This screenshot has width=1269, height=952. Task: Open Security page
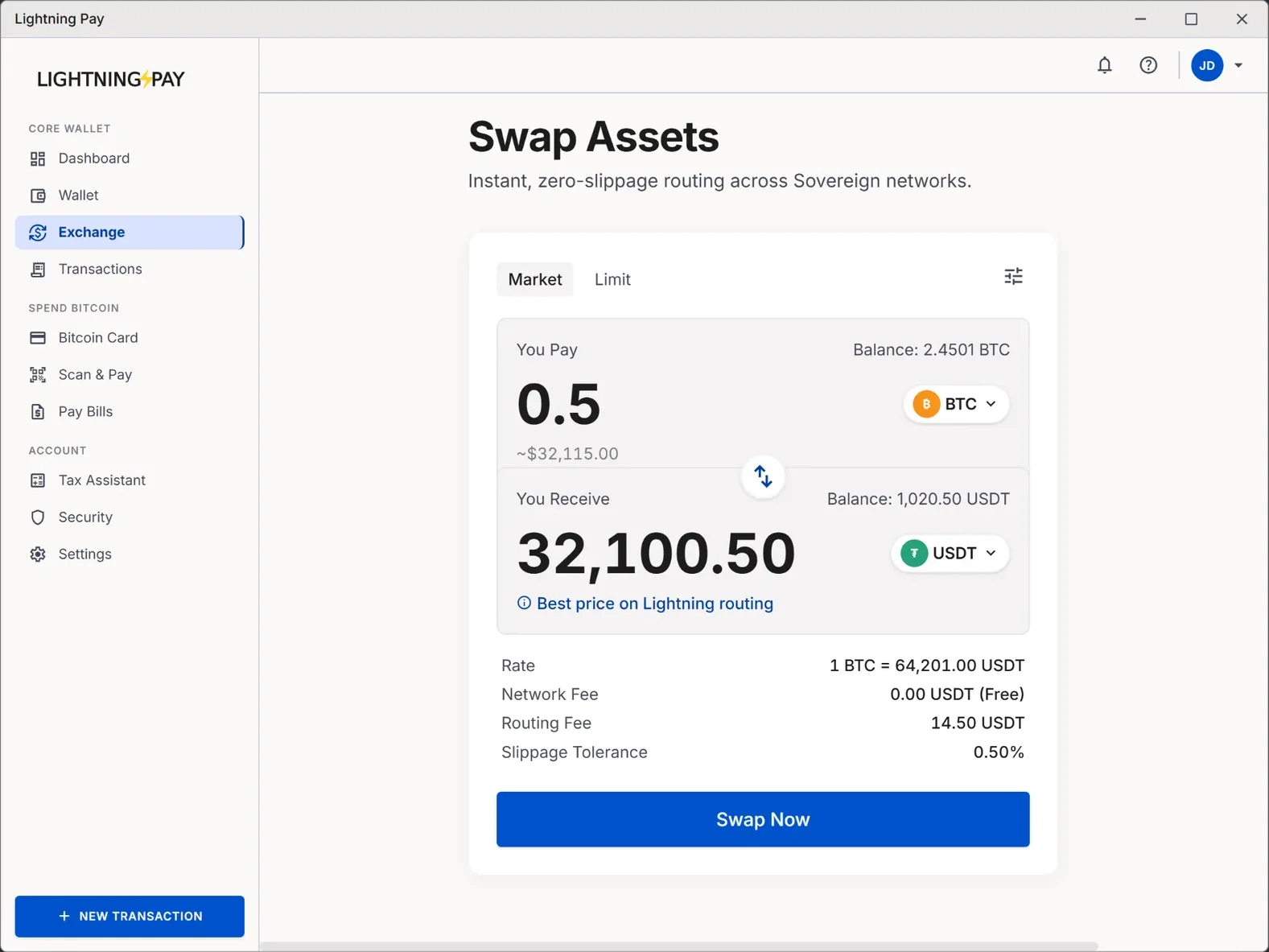click(x=129, y=517)
